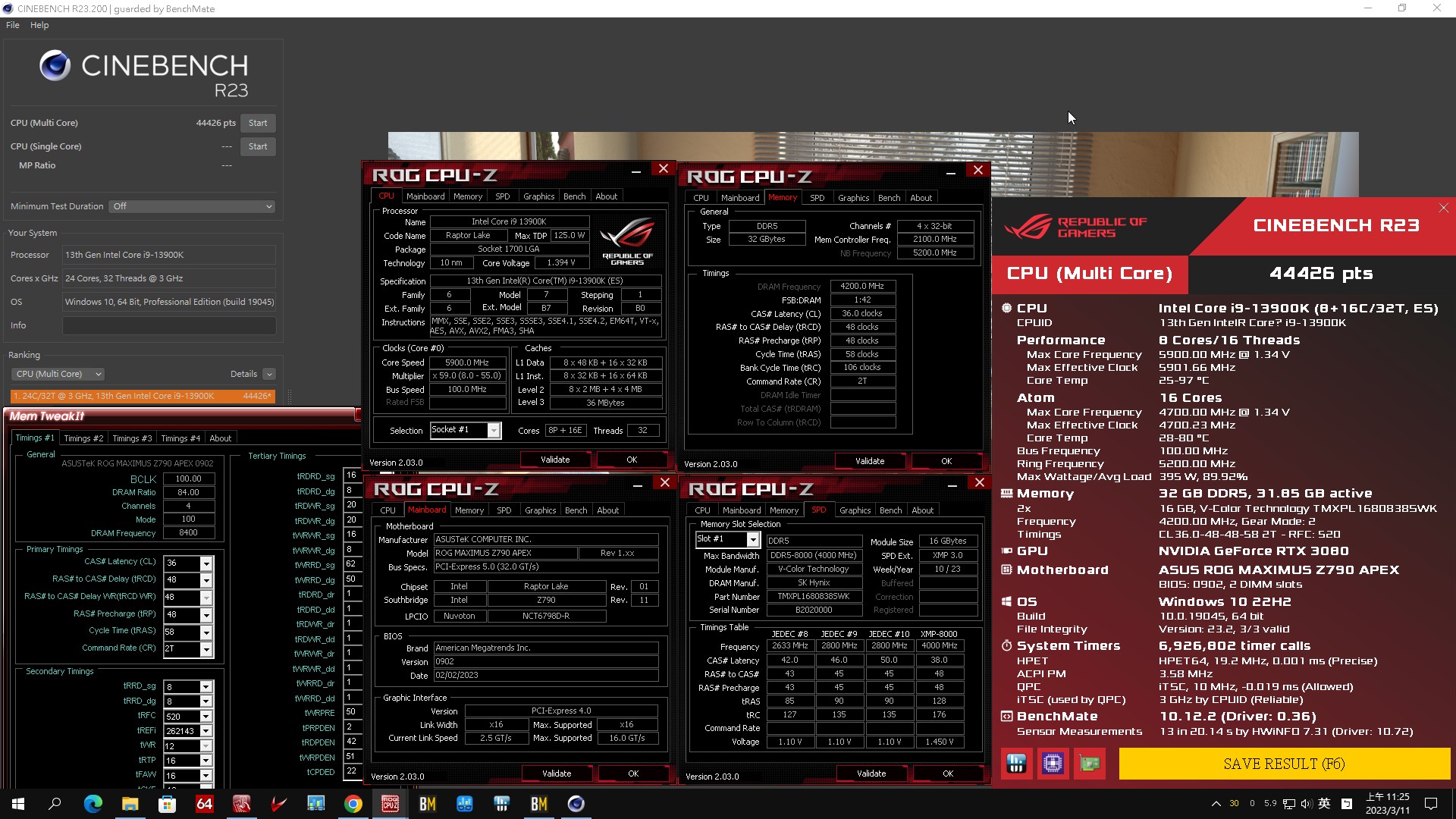Open Minimum Test Duration dropdown
The image size is (1456, 819).
[x=192, y=206]
